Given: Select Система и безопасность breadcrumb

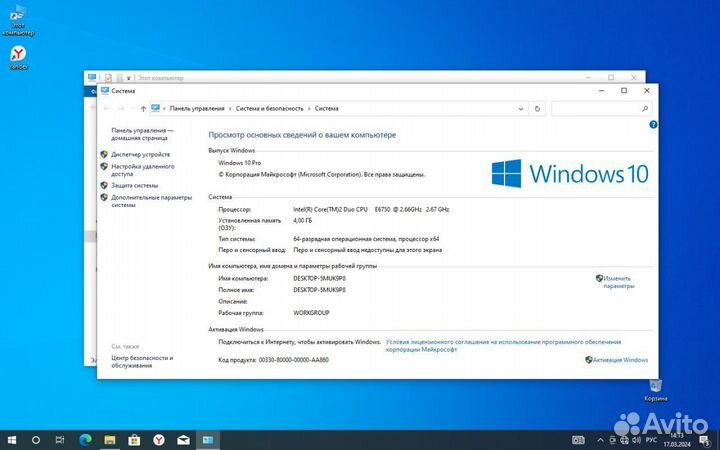Looking at the screenshot, I should tap(270, 109).
